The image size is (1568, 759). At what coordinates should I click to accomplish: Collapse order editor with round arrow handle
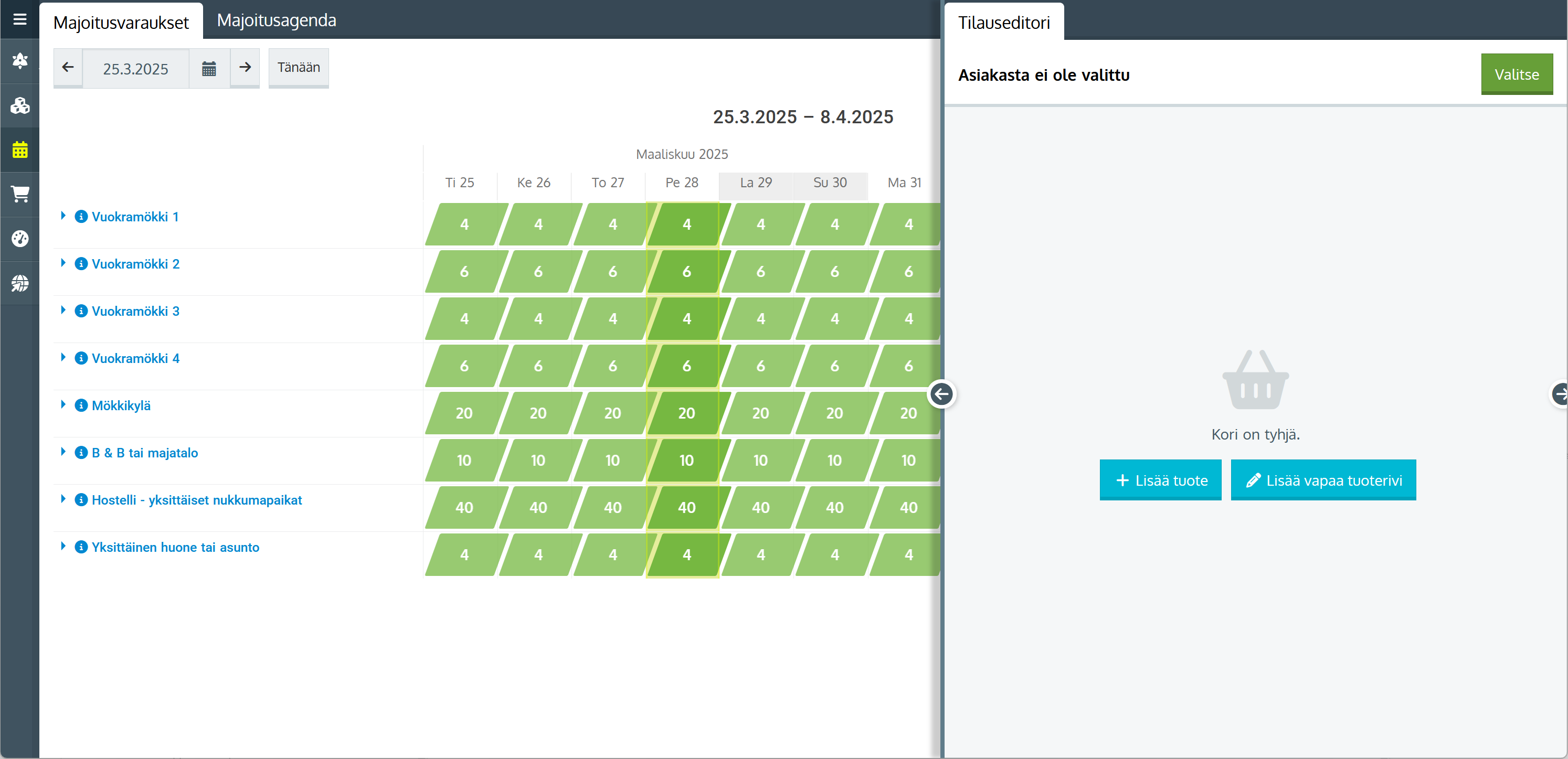point(941,394)
